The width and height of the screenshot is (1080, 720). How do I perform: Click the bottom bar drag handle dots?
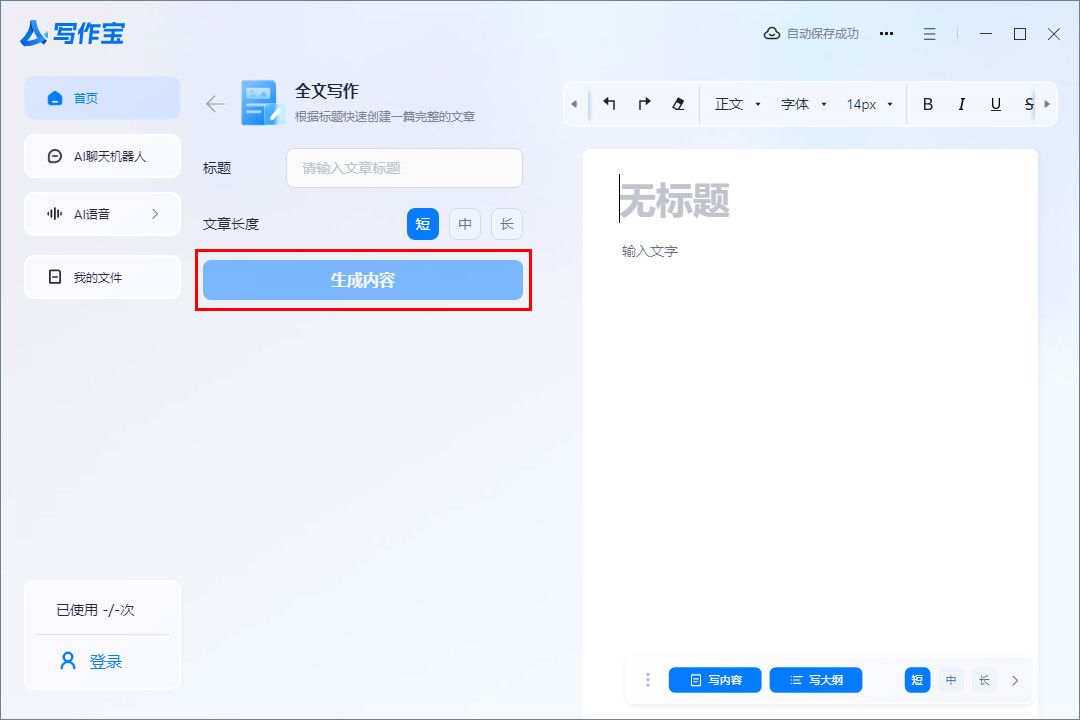pyautogui.click(x=647, y=680)
